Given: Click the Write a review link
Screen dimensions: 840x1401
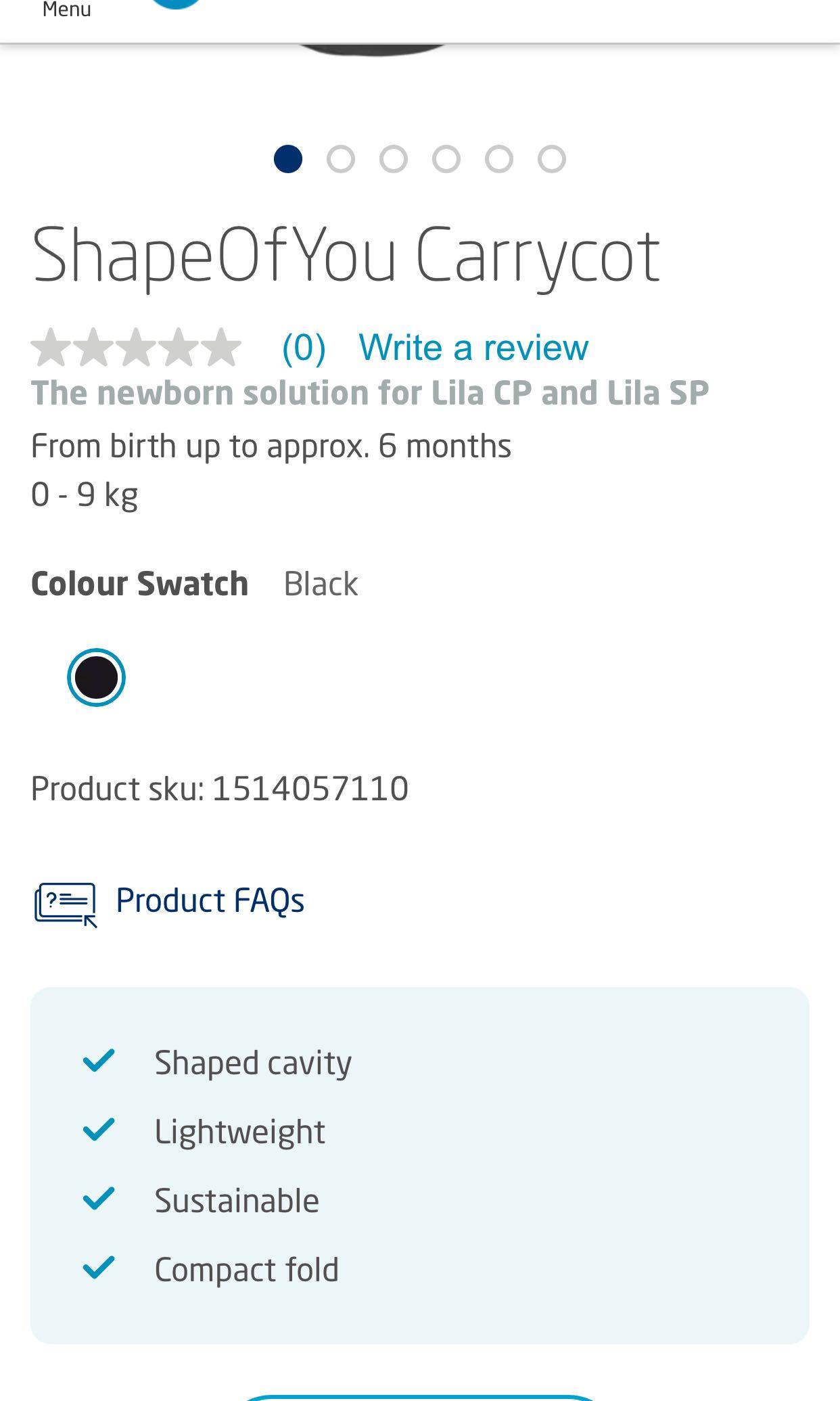Looking at the screenshot, I should click(473, 348).
